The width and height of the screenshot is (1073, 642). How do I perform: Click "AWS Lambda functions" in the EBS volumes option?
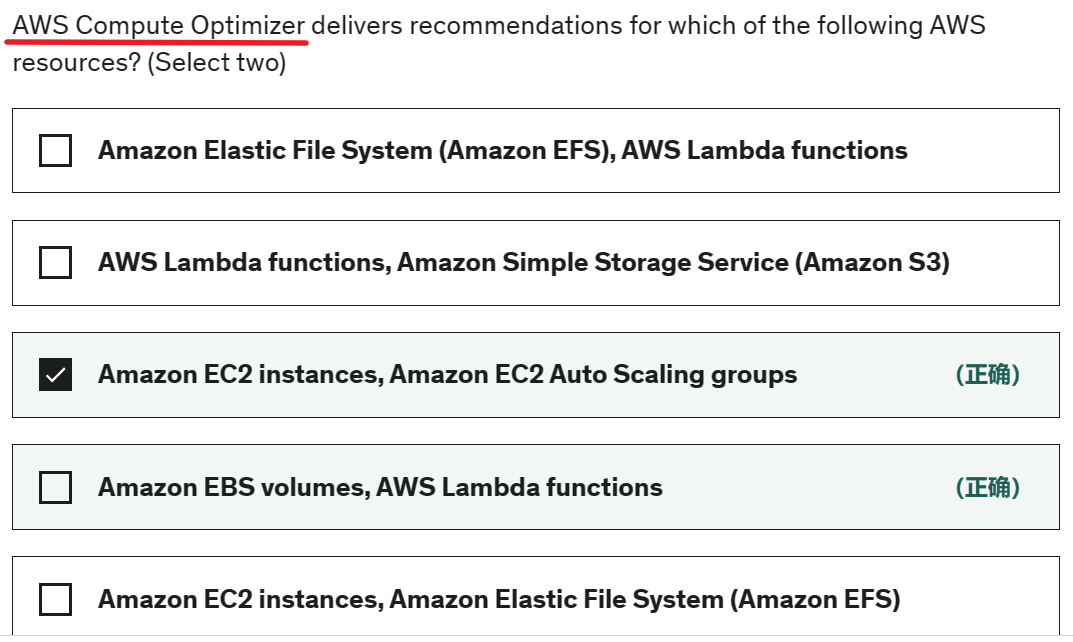click(520, 487)
